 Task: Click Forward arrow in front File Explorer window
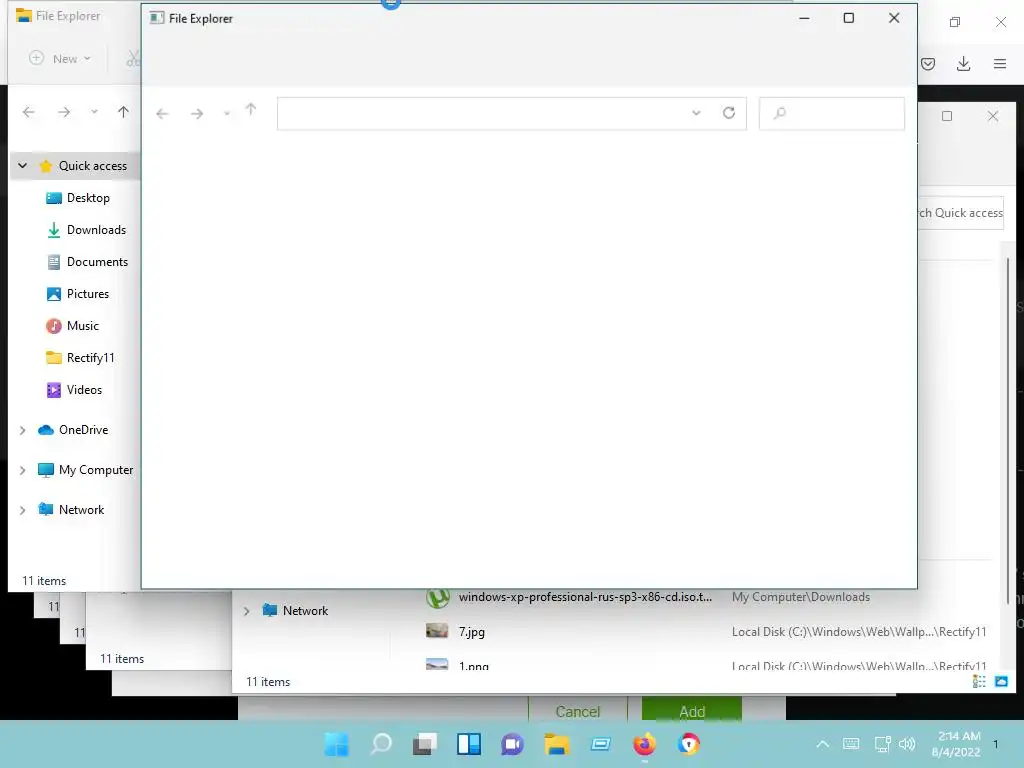(x=197, y=114)
